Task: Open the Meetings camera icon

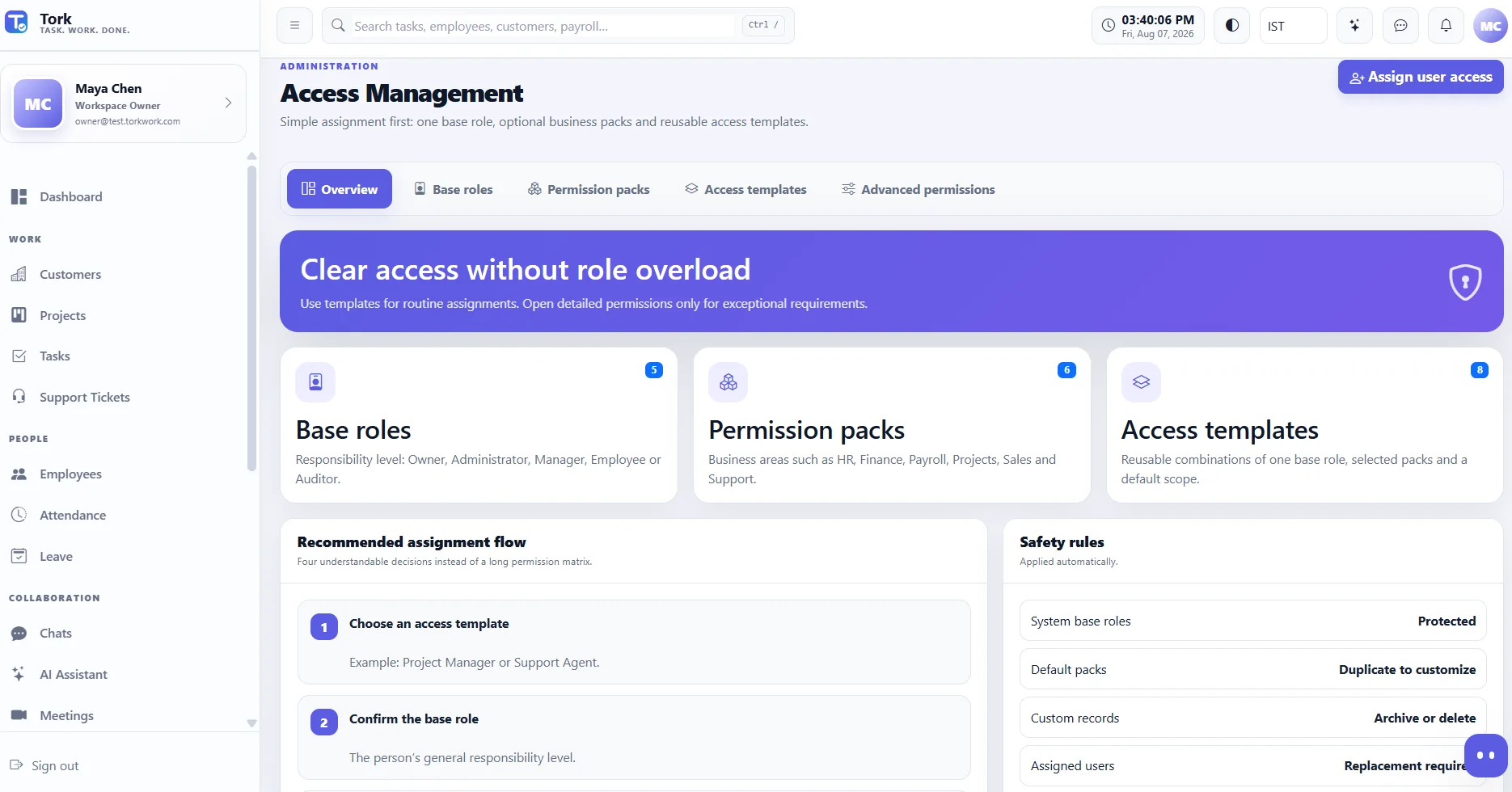Action: [19, 715]
